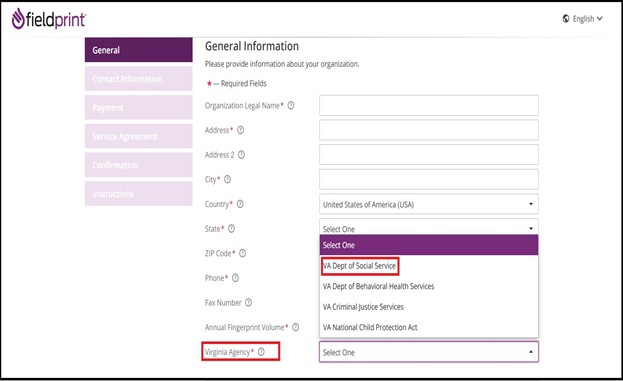The image size is (623, 381).
Task: Open Instructions sidebar tab
Action: [139, 193]
